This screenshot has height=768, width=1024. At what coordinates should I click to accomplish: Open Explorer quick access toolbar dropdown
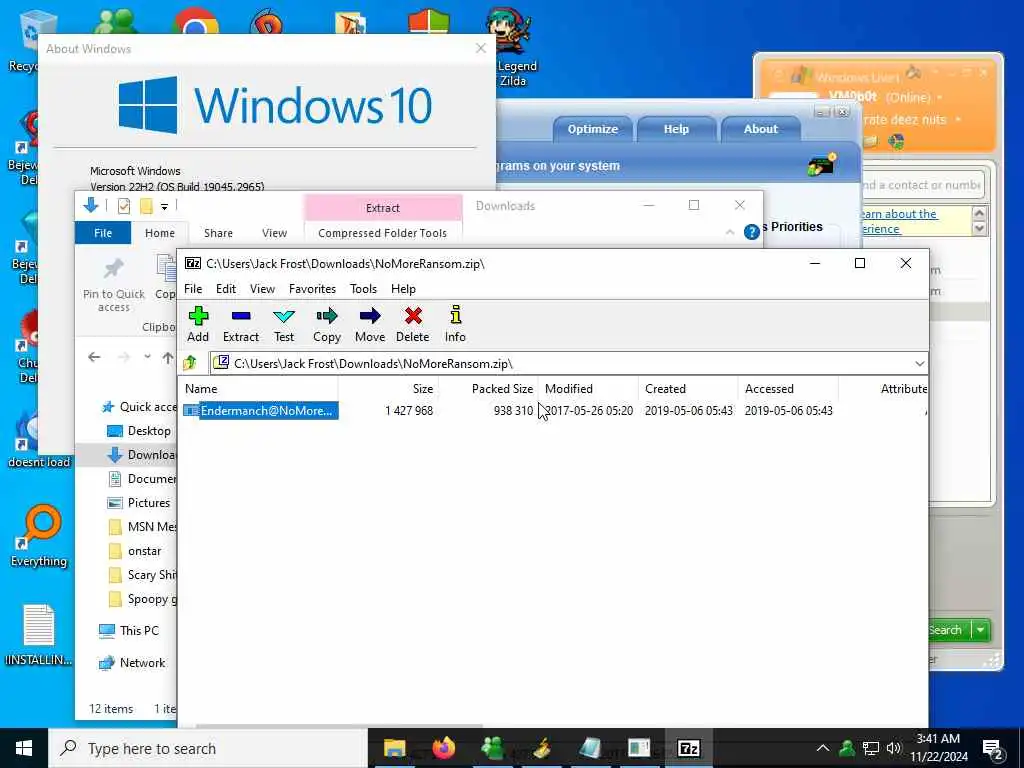click(165, 207)
